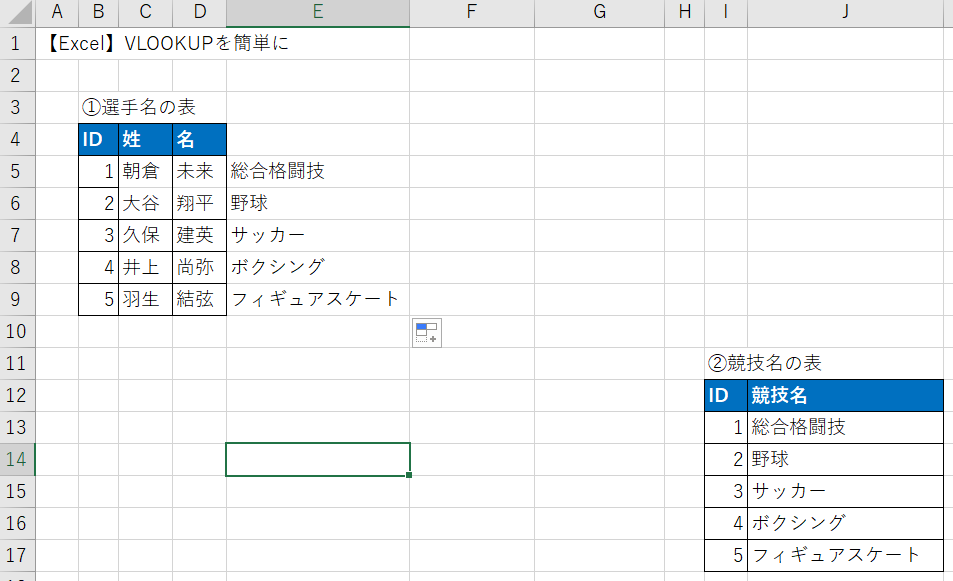Select row 1 header
Image resolution: width=953 pixels, height=581 pixels.
point(17,44)
